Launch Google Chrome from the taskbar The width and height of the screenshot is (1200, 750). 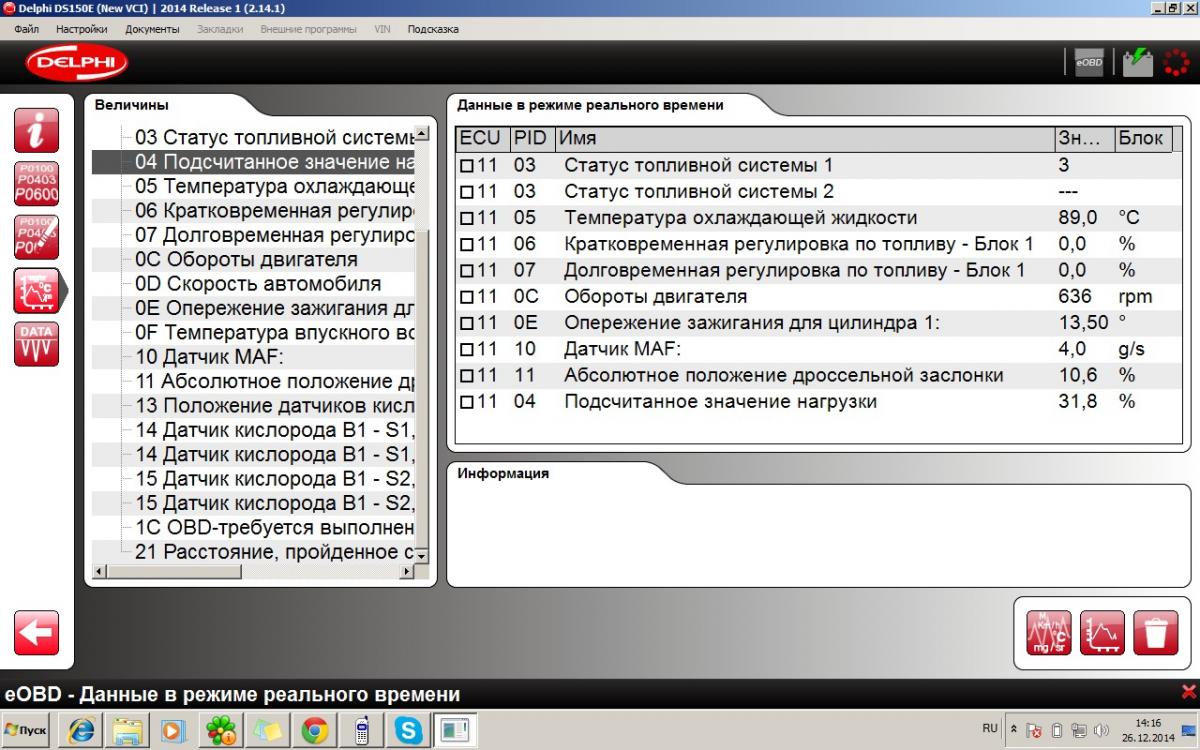pos(314,731)
